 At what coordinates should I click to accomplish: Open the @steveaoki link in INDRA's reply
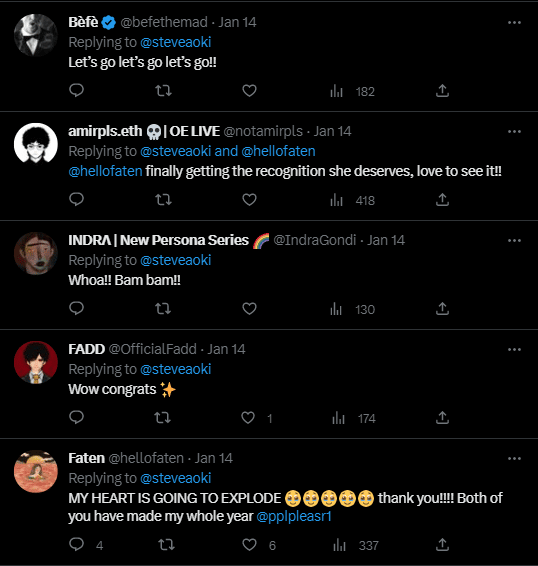click(175, 260)
